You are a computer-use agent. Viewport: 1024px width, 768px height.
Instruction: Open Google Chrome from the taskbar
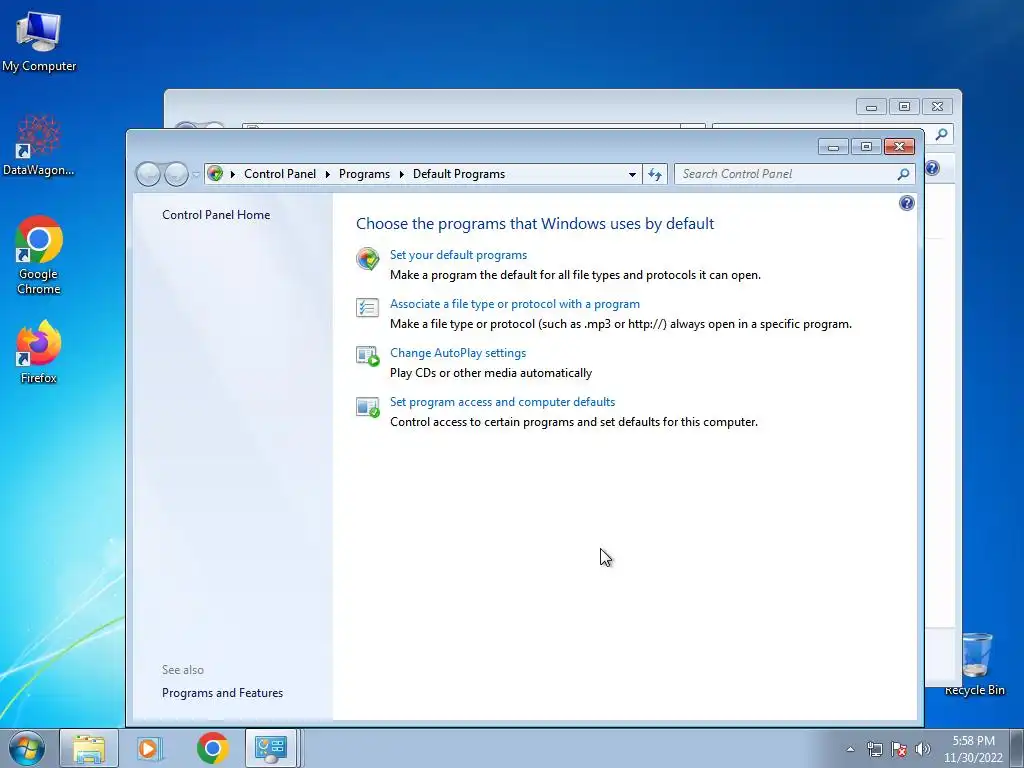coord(212,748)
